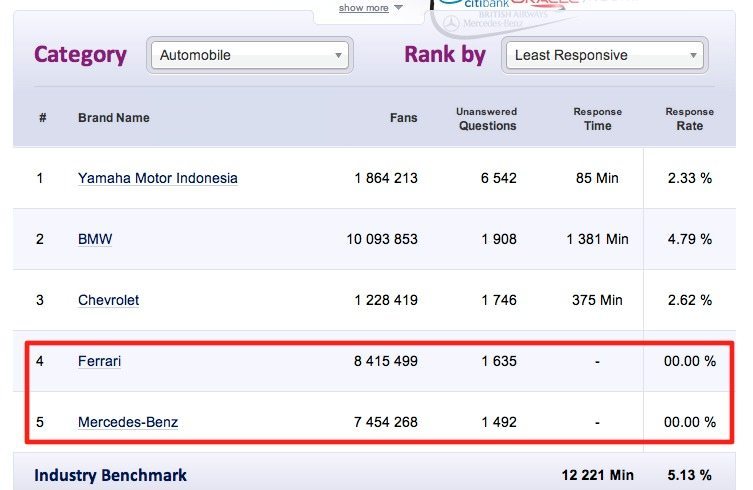The width and height of the screenshot is (753, 490).
Task: Select unanswered questions value 1 492
Action: pyautogui.click(x=499, y=422)
